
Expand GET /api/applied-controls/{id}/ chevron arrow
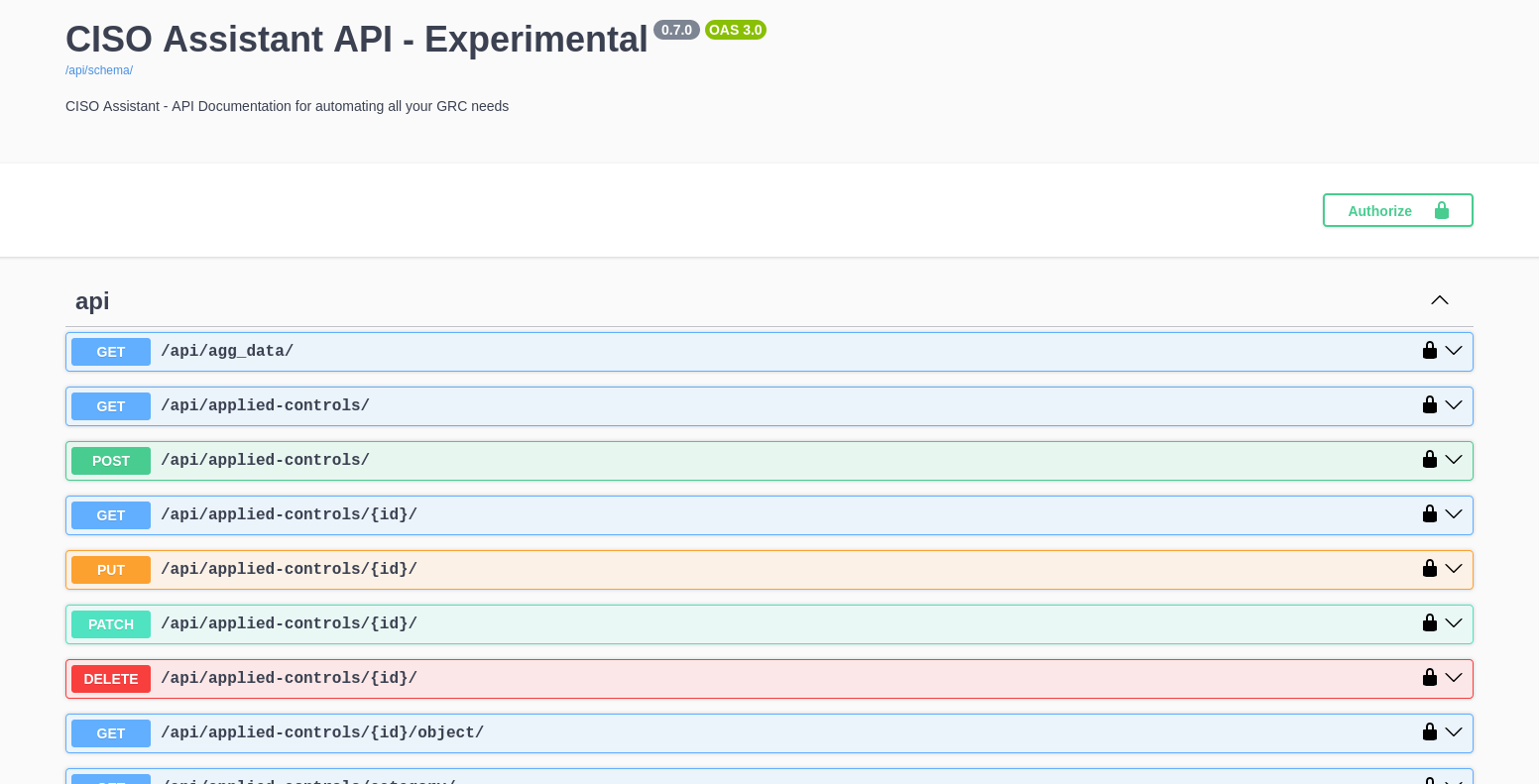(x=1454, y=514)
